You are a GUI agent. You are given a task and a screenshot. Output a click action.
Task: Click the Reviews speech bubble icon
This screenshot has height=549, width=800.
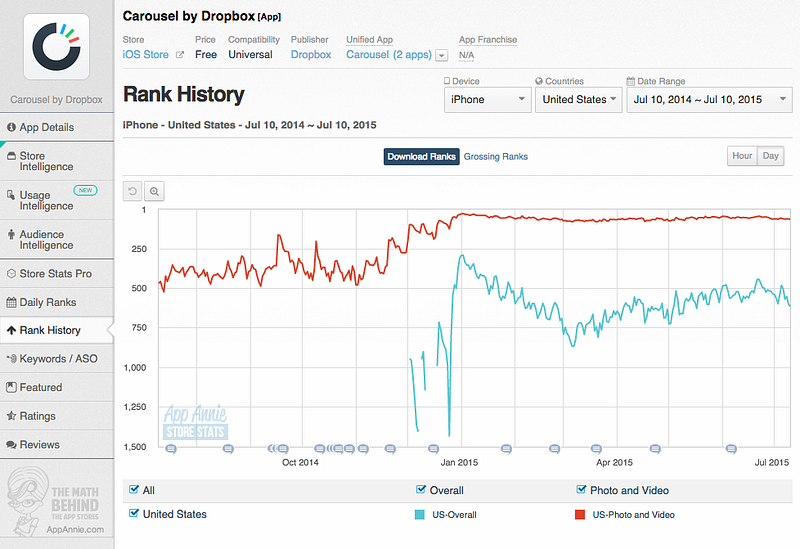tap(11, 444)
